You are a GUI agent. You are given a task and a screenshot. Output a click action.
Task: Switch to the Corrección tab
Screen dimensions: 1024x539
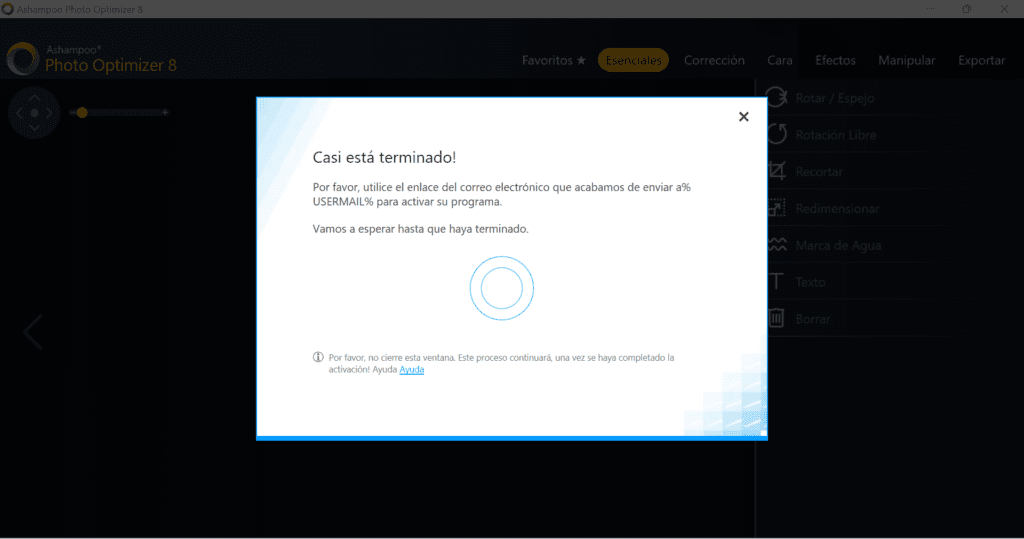click(x=714, y=60)
